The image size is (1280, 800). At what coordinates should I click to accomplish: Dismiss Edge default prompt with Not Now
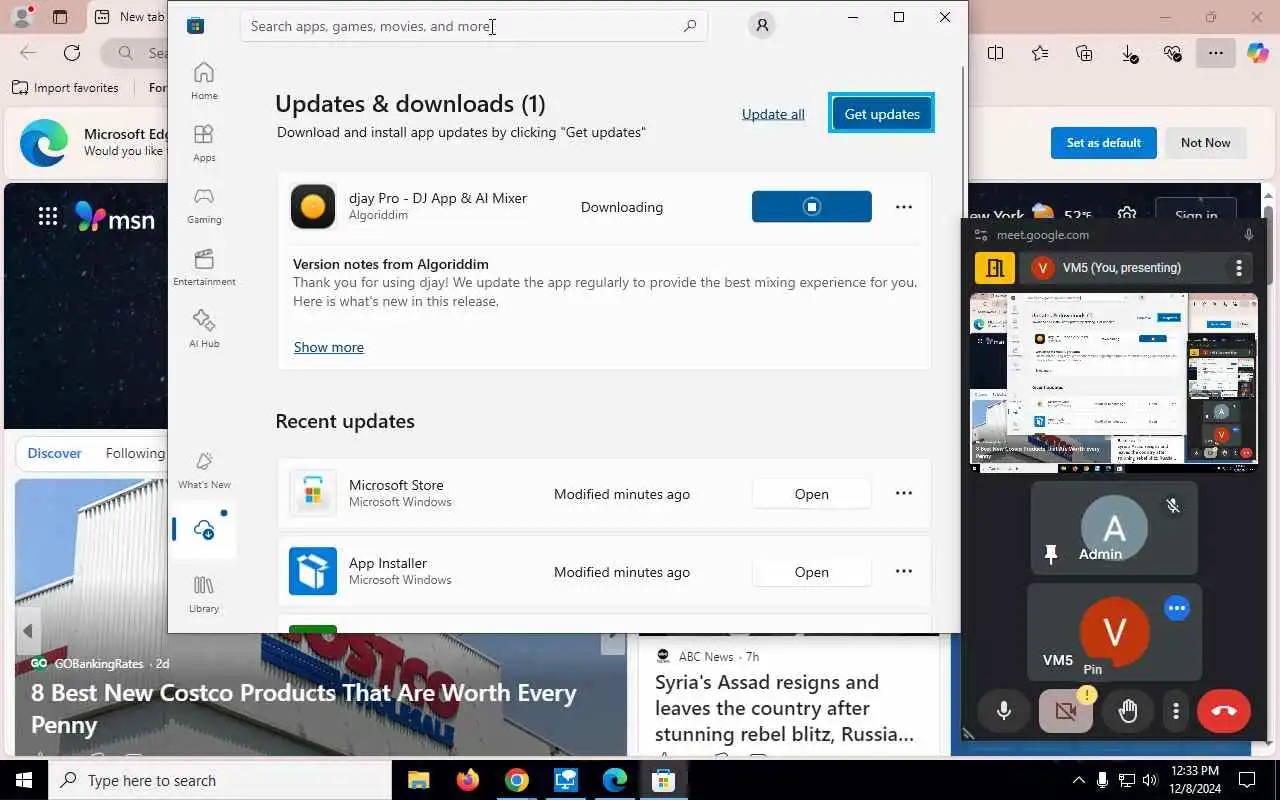(1205, 143)
